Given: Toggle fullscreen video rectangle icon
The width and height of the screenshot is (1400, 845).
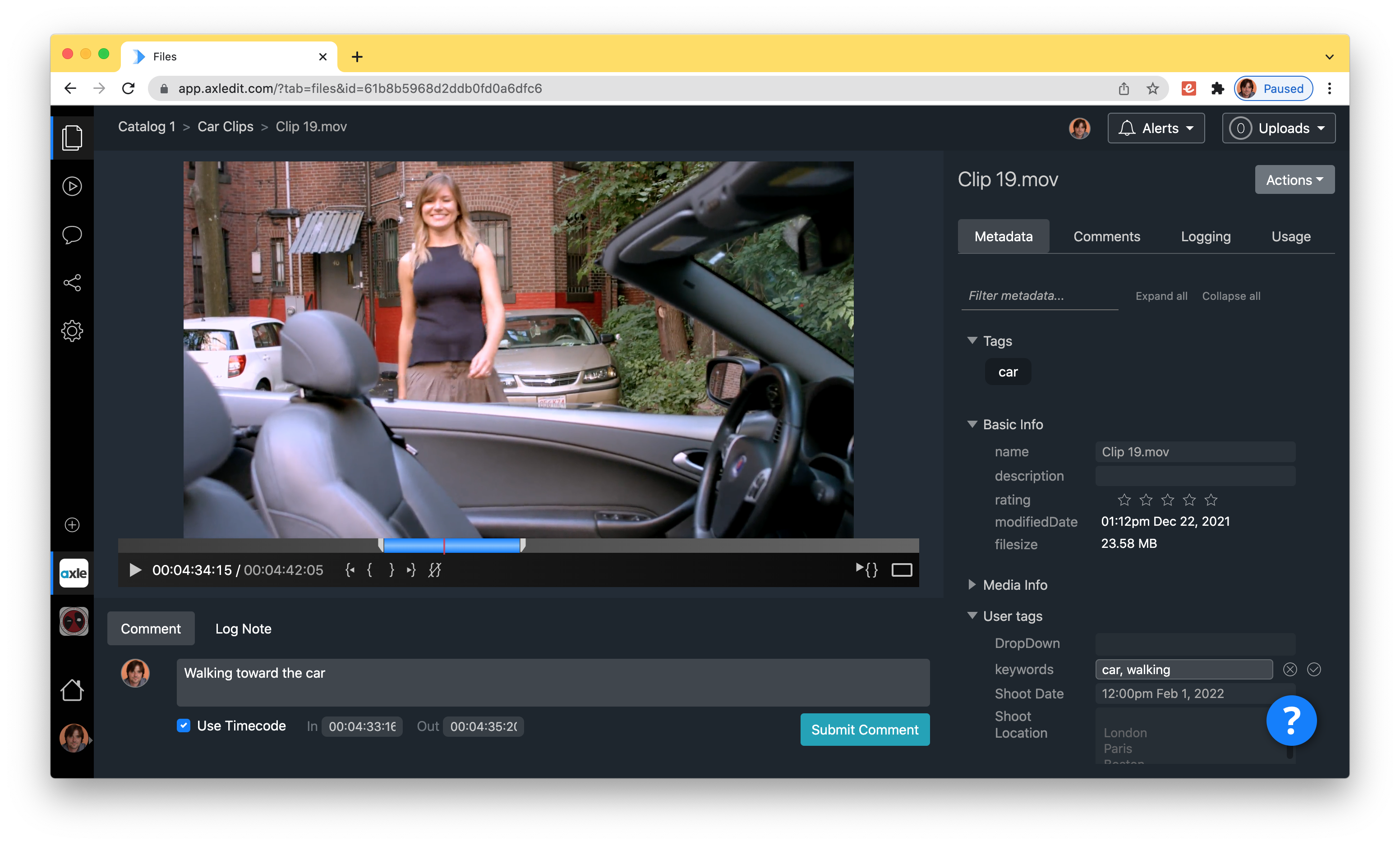Looking at the screenshot, I should (901, 569).
